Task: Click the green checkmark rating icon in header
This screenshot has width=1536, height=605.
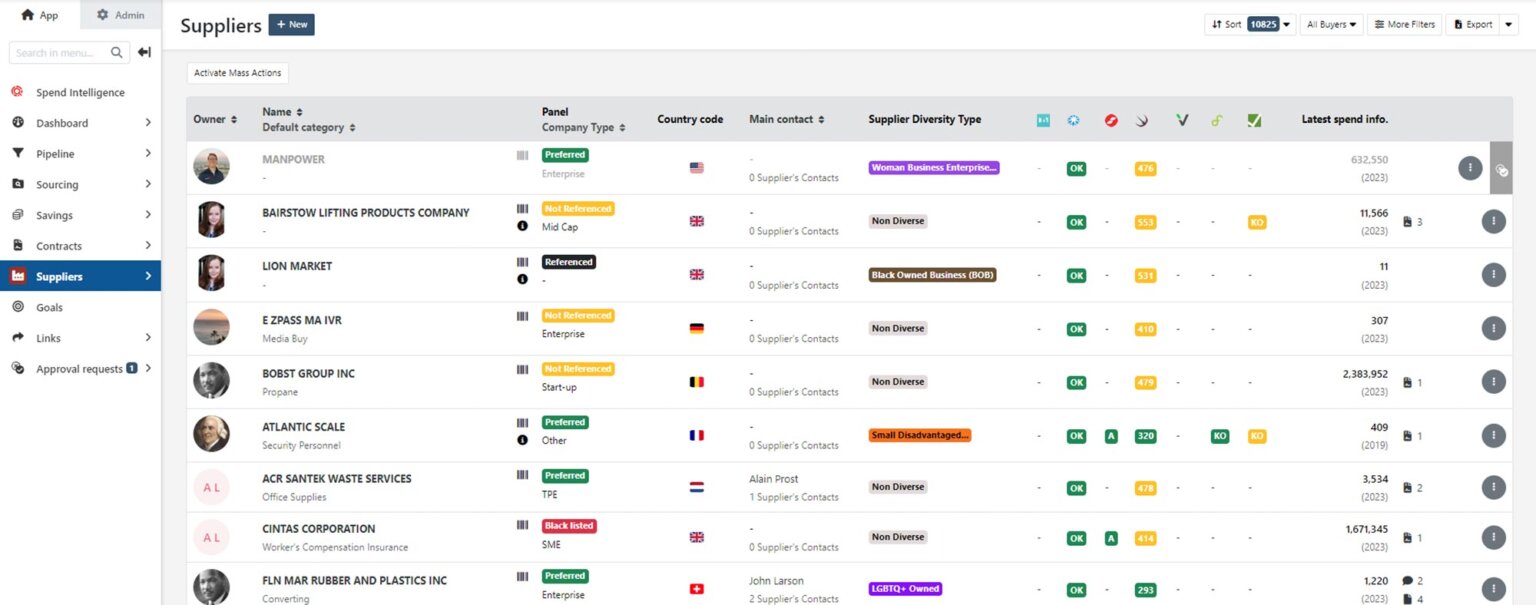Action: pyautogui.click(x=1255, y=119)
